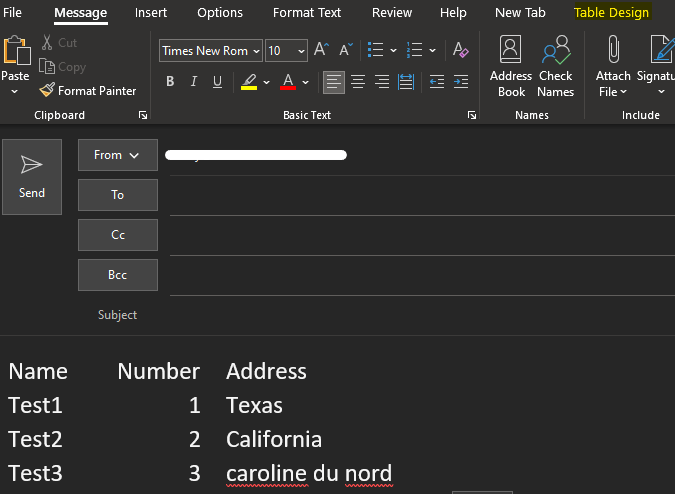Toggle Bold formatting
Image resolution: width=675 pixels, height=494 pixels.
coord(170,81)
